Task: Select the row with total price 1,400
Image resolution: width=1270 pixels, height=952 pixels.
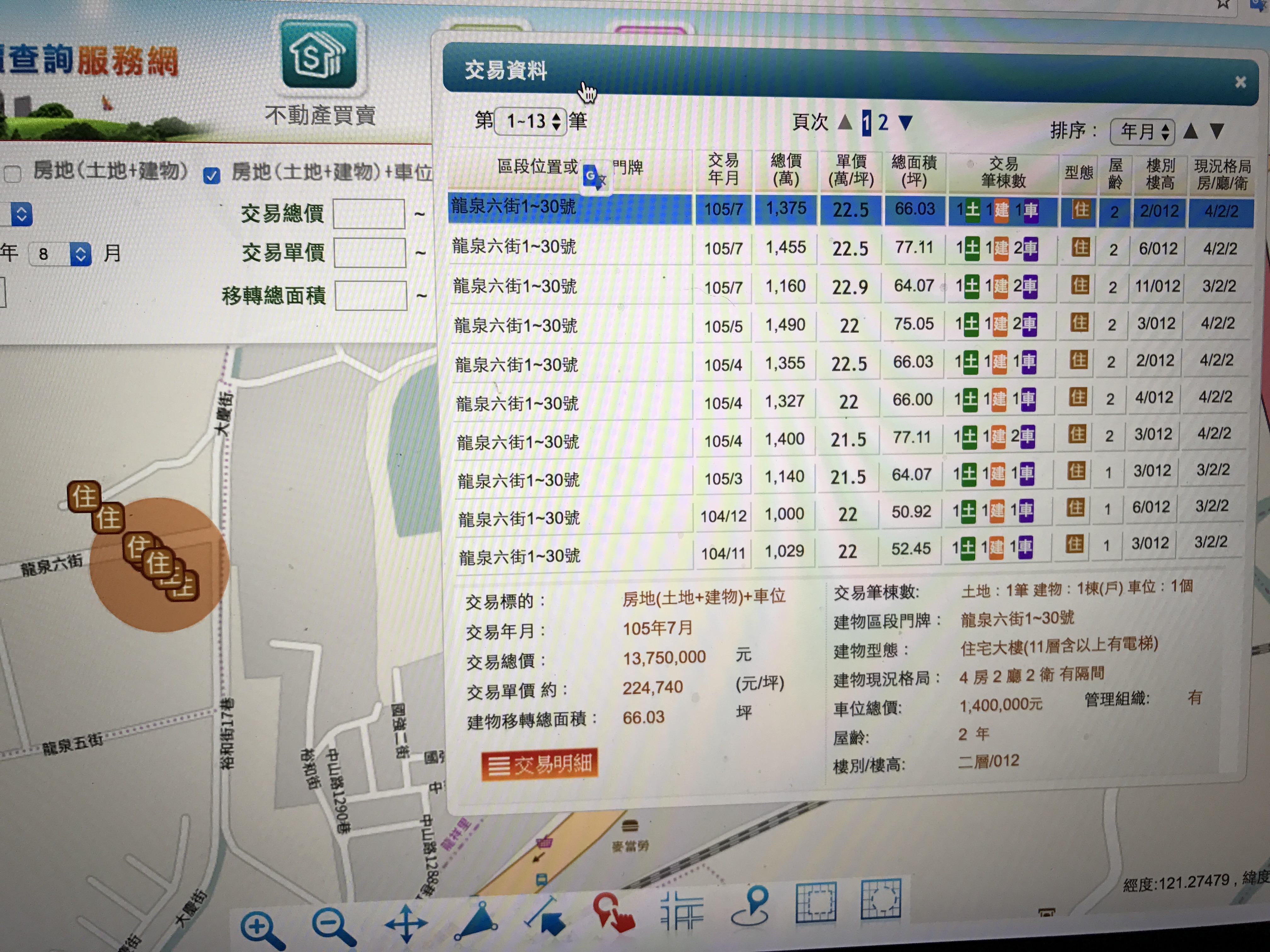Action: click(x=850, y=439)
